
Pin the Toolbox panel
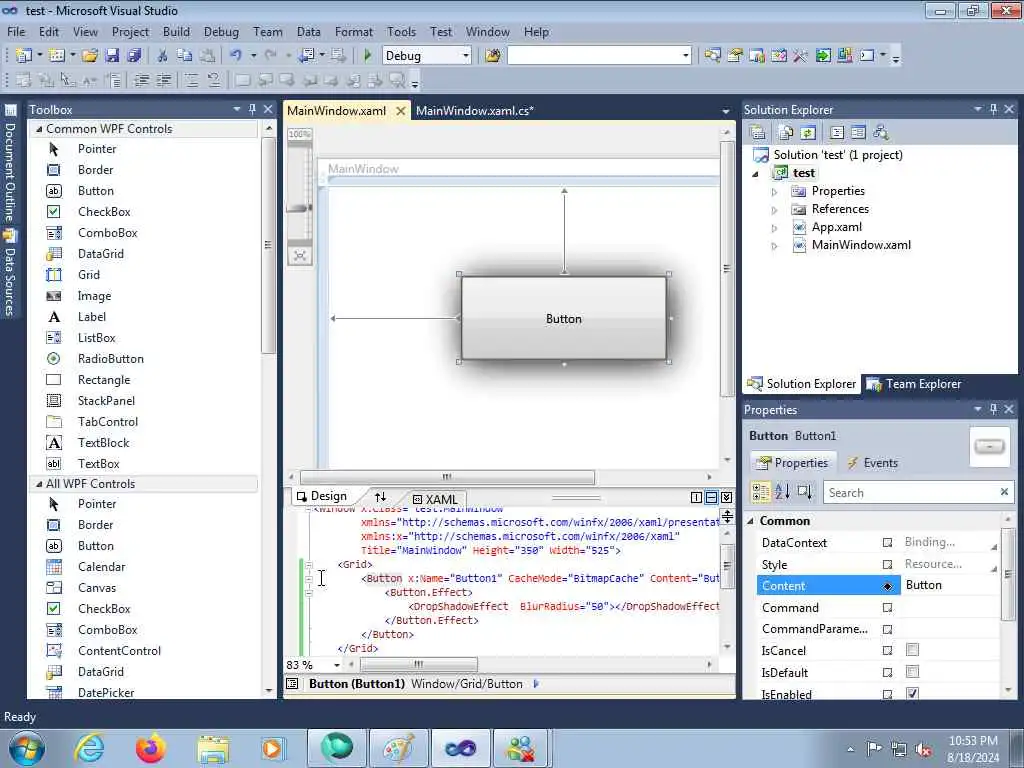[252, 109]
